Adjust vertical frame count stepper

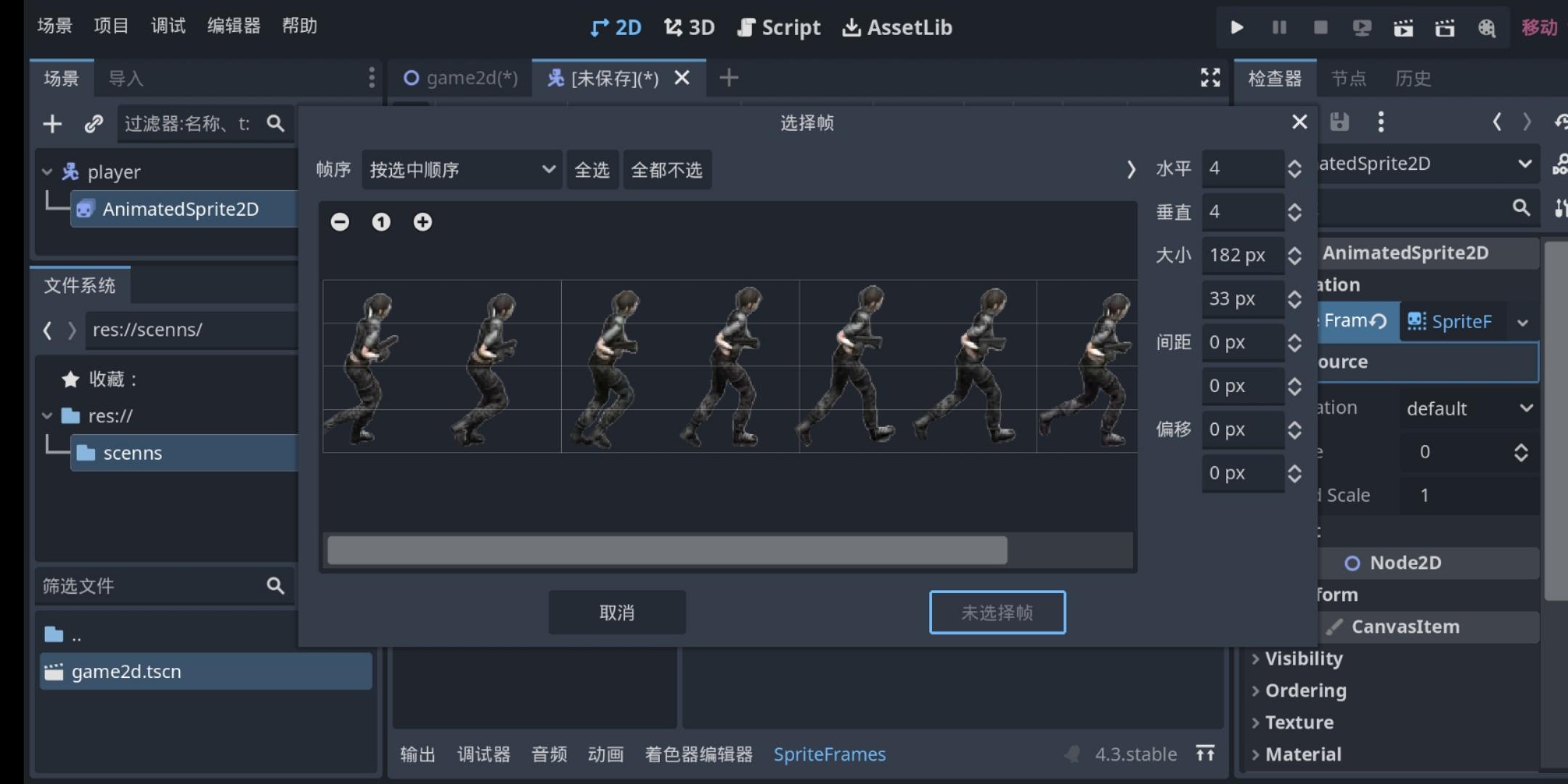pyautogui.click(x=1294, y=212)
